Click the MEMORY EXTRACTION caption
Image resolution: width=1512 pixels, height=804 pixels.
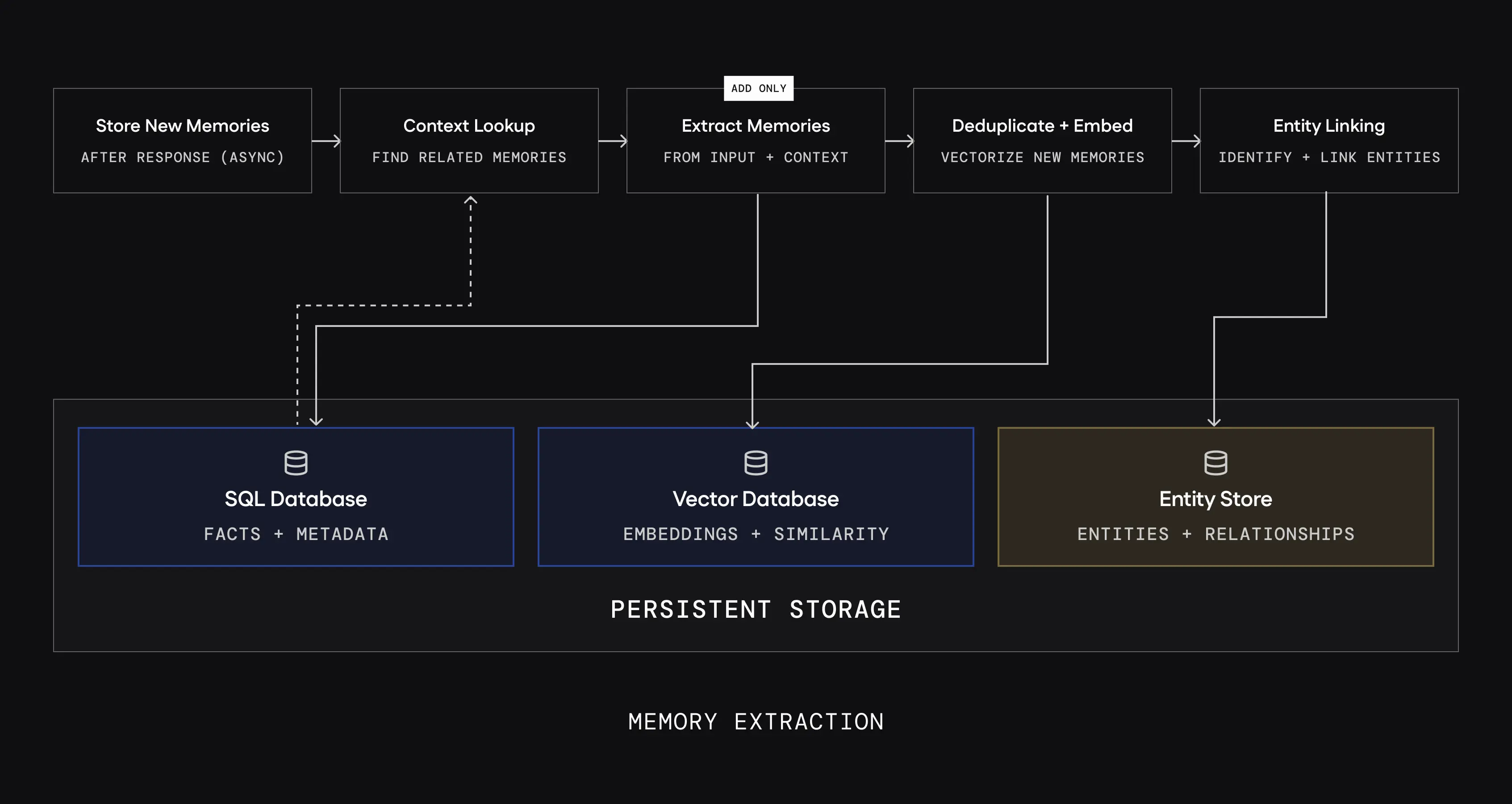pos(756,722)
